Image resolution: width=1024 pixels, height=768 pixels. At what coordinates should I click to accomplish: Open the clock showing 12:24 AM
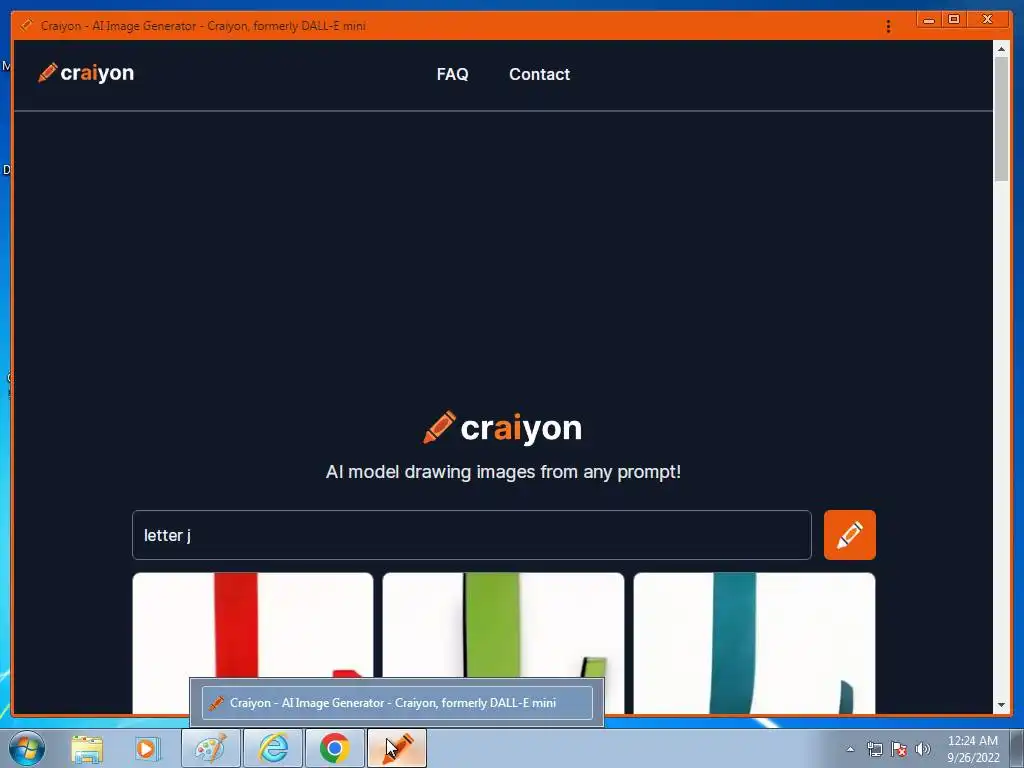tap(972, 749)
